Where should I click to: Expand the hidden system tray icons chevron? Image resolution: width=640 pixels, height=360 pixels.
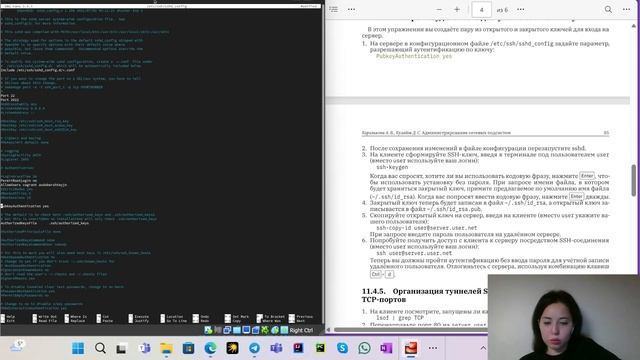pos(483,348)
